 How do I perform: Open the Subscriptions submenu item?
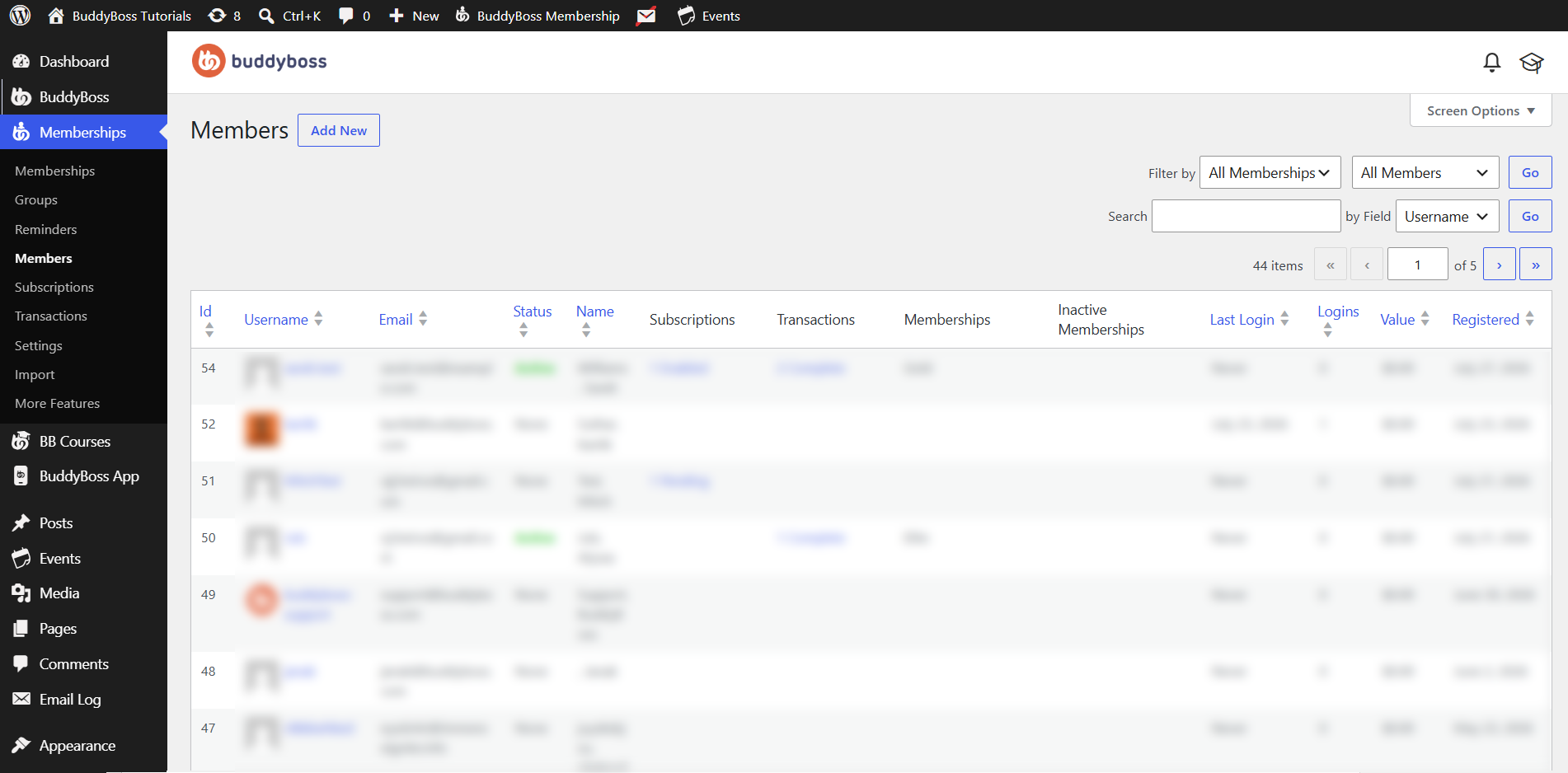[54, 287]
